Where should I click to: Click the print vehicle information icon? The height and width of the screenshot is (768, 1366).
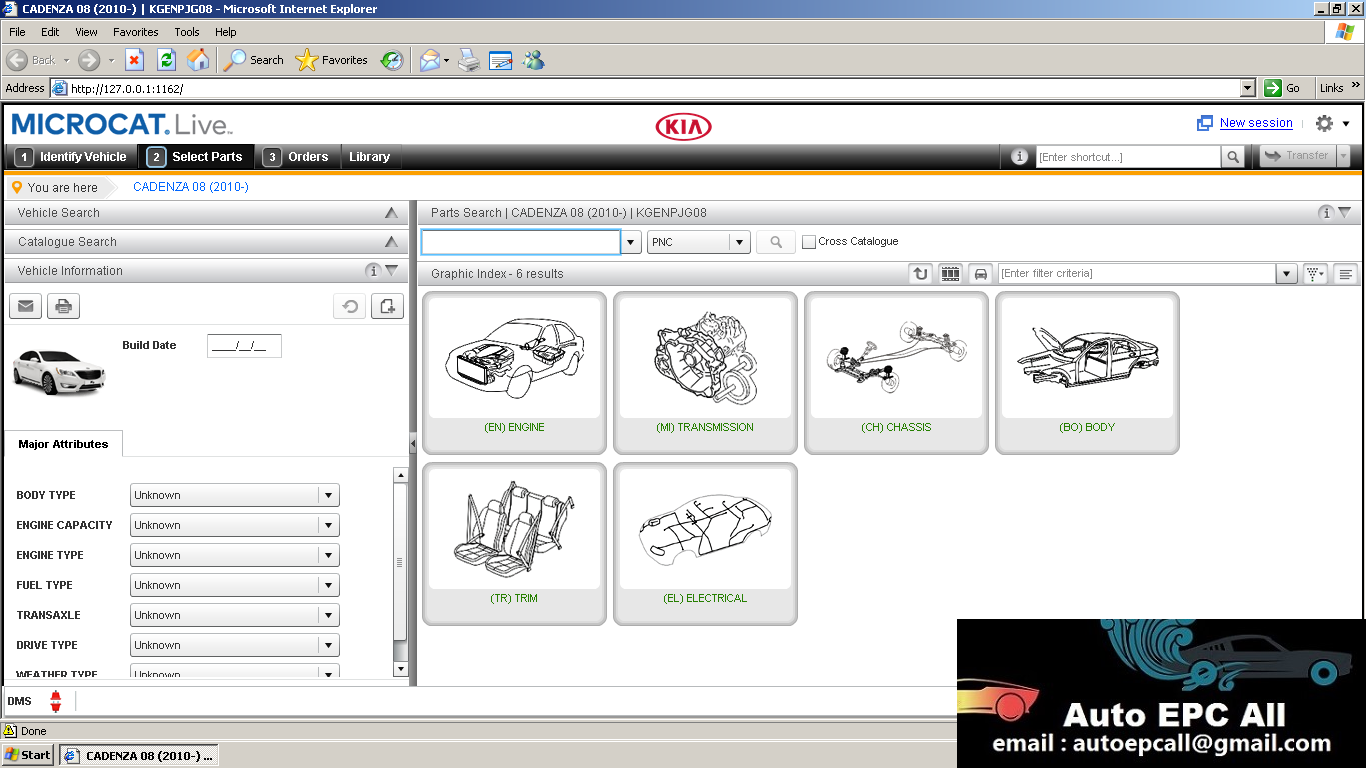click(x=63, y=306)
